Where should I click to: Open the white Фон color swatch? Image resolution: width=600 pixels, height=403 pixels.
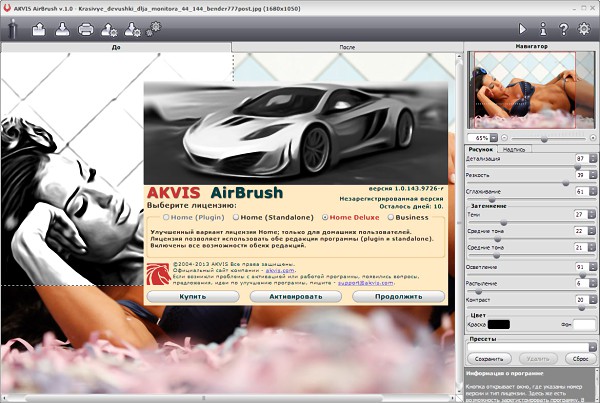[584, 325]
